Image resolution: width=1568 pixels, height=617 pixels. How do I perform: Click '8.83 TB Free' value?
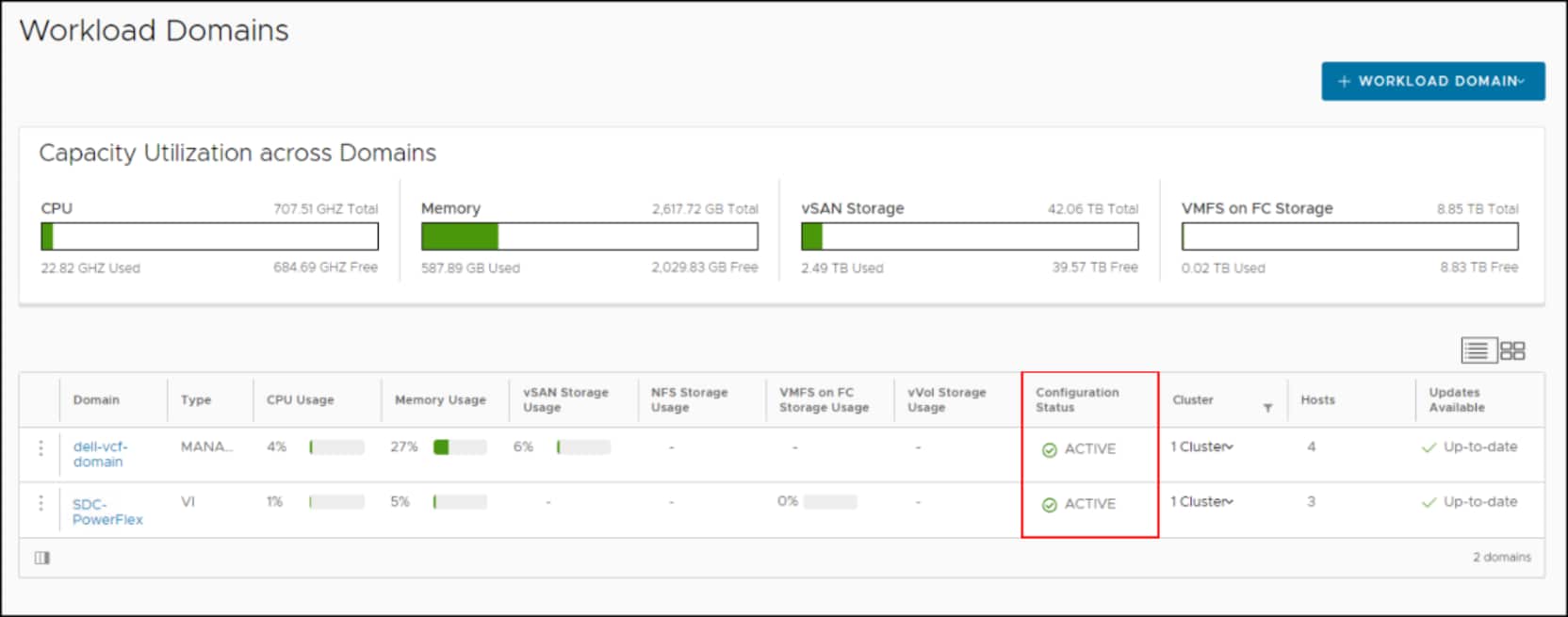(1479, 268)
